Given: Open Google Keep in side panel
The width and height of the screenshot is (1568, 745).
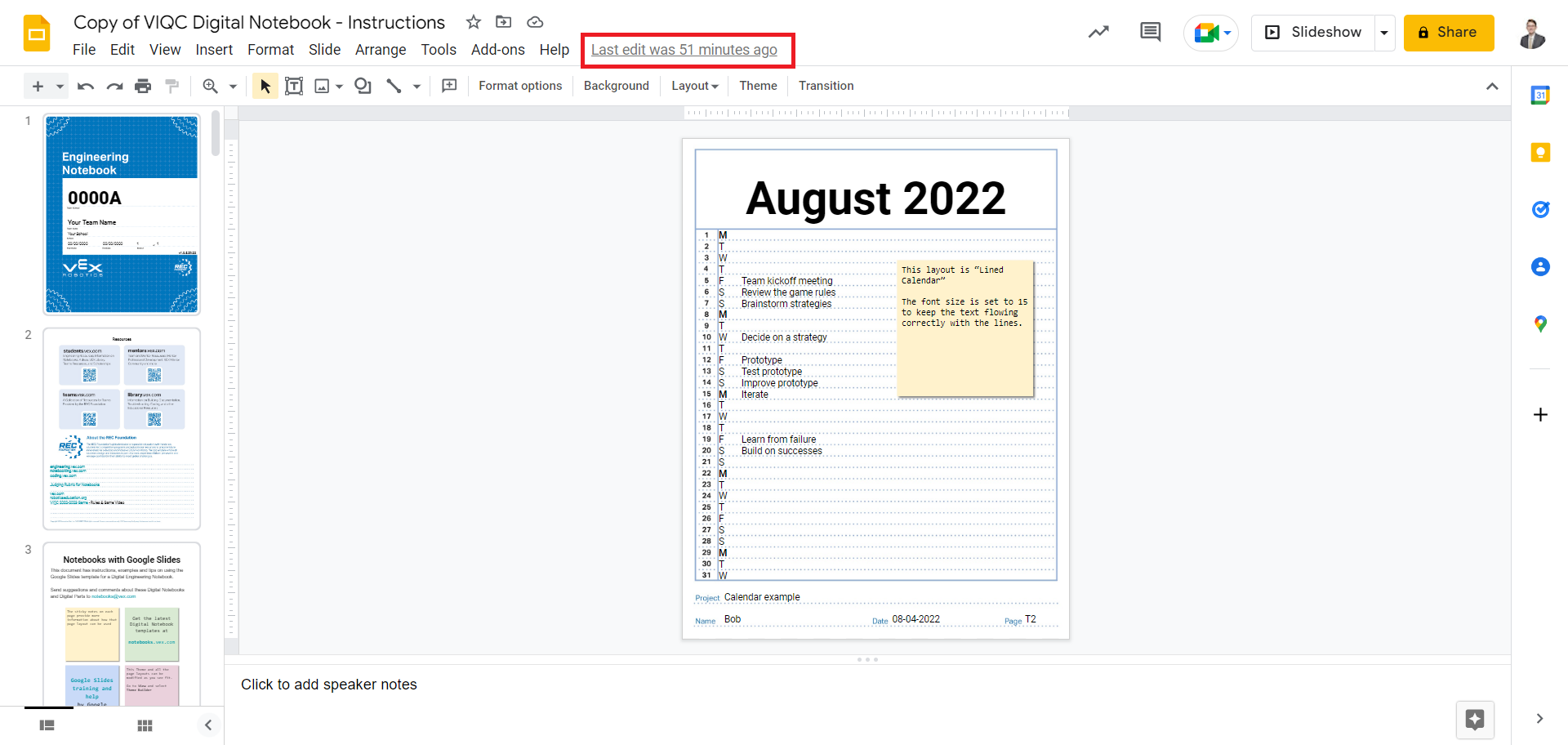Looking at the screenshot, I should point(1540,153).
